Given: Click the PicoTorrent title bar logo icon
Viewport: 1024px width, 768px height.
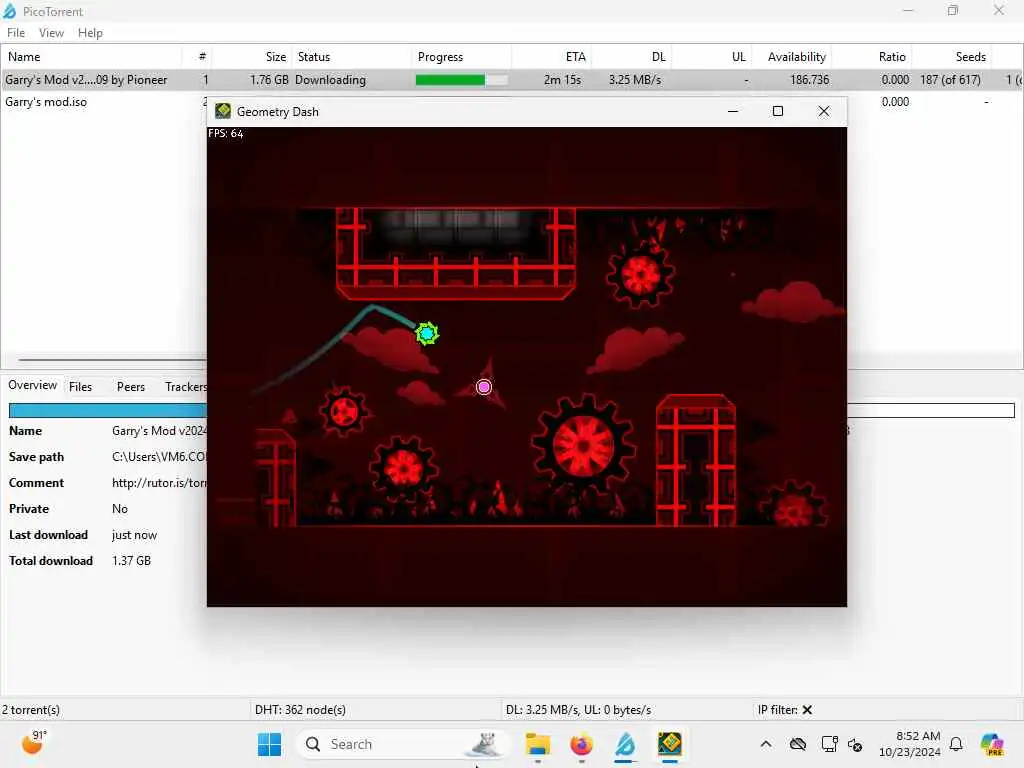Looking at the screenshot, I should tap(10, 11).
